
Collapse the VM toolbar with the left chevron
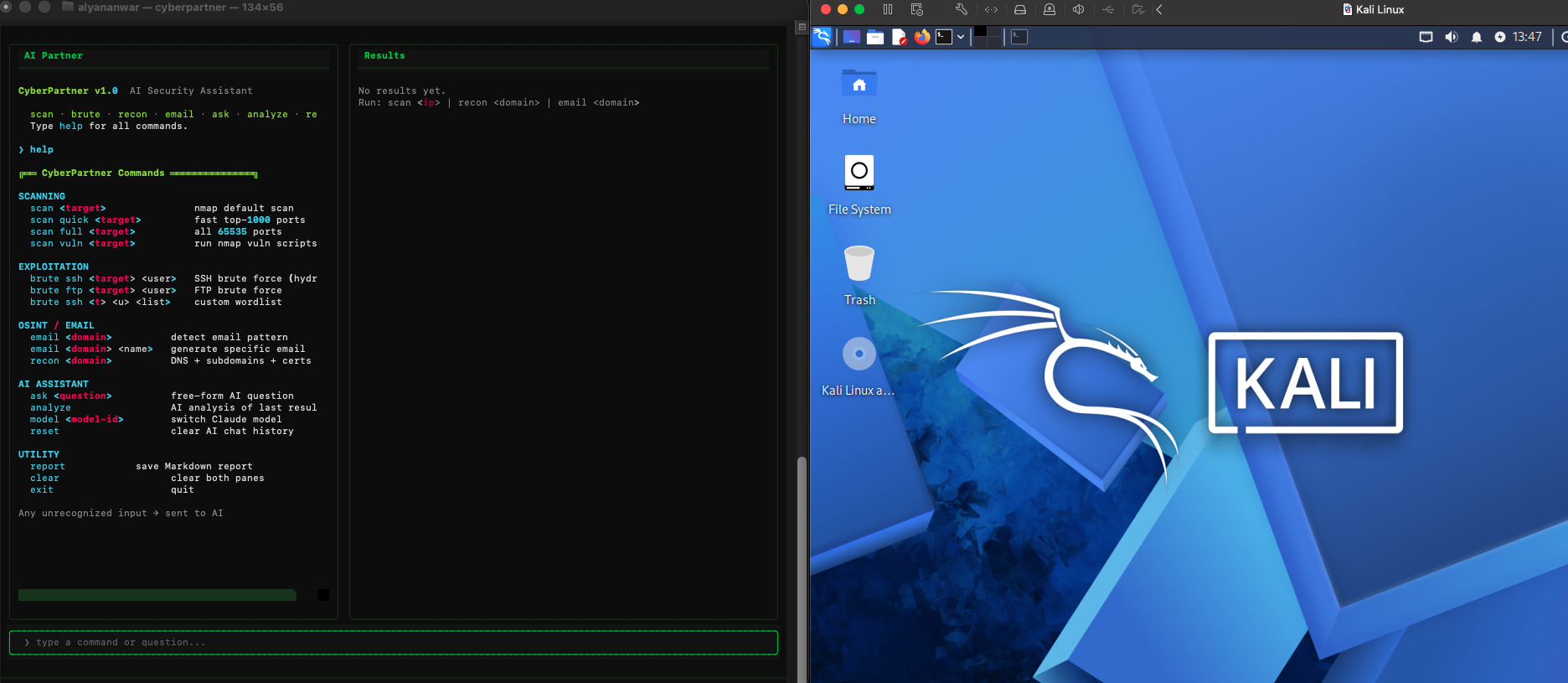coord(1159,10)
